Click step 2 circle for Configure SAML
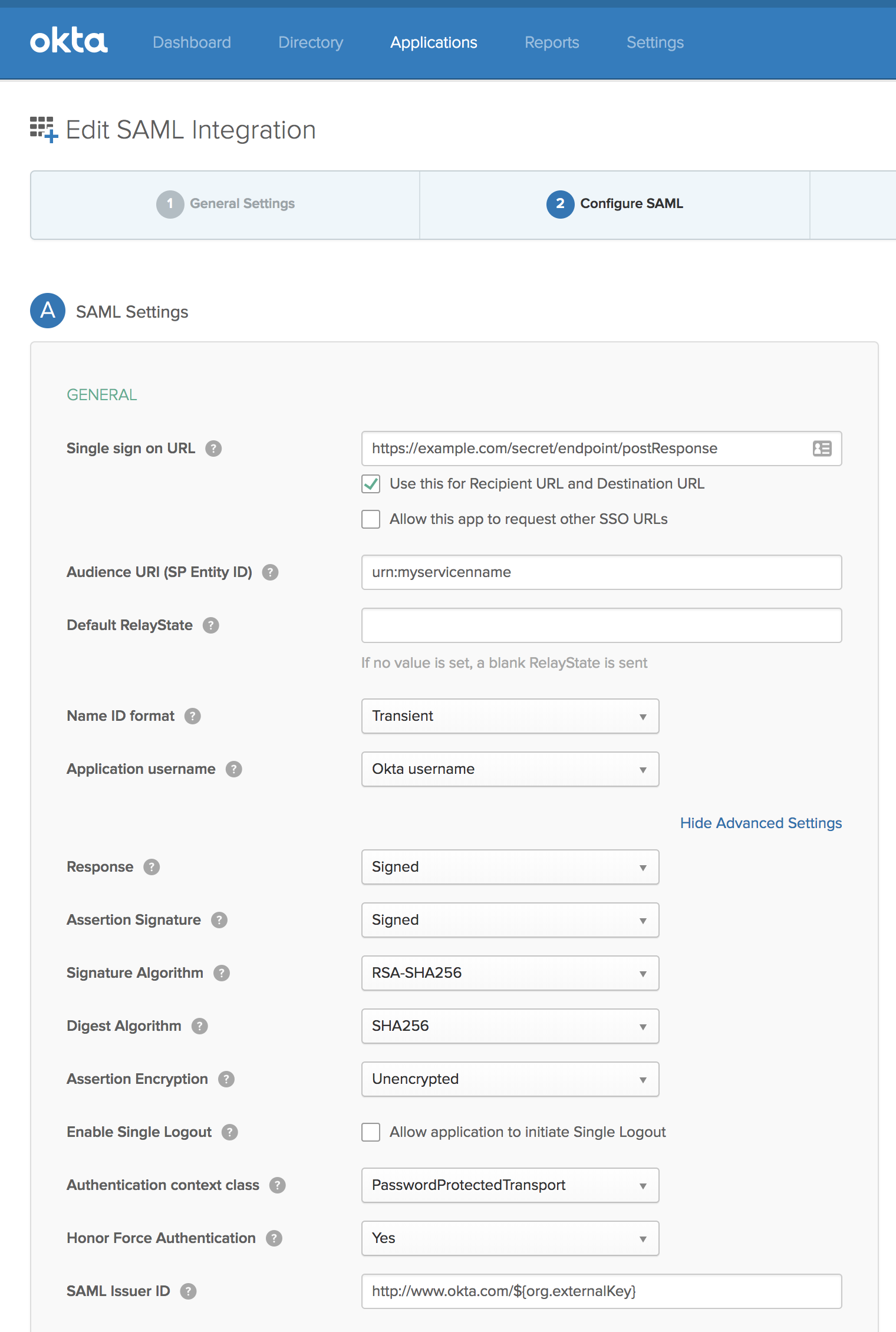896x1332 pixels. (x=560, y=204)
